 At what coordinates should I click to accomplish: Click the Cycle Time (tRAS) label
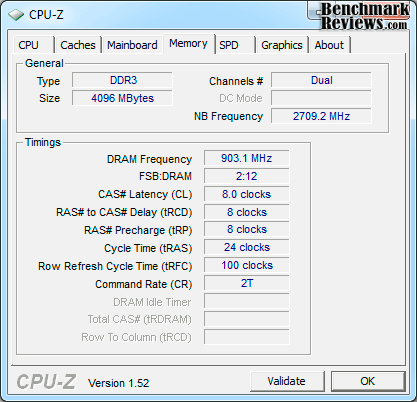148,248
